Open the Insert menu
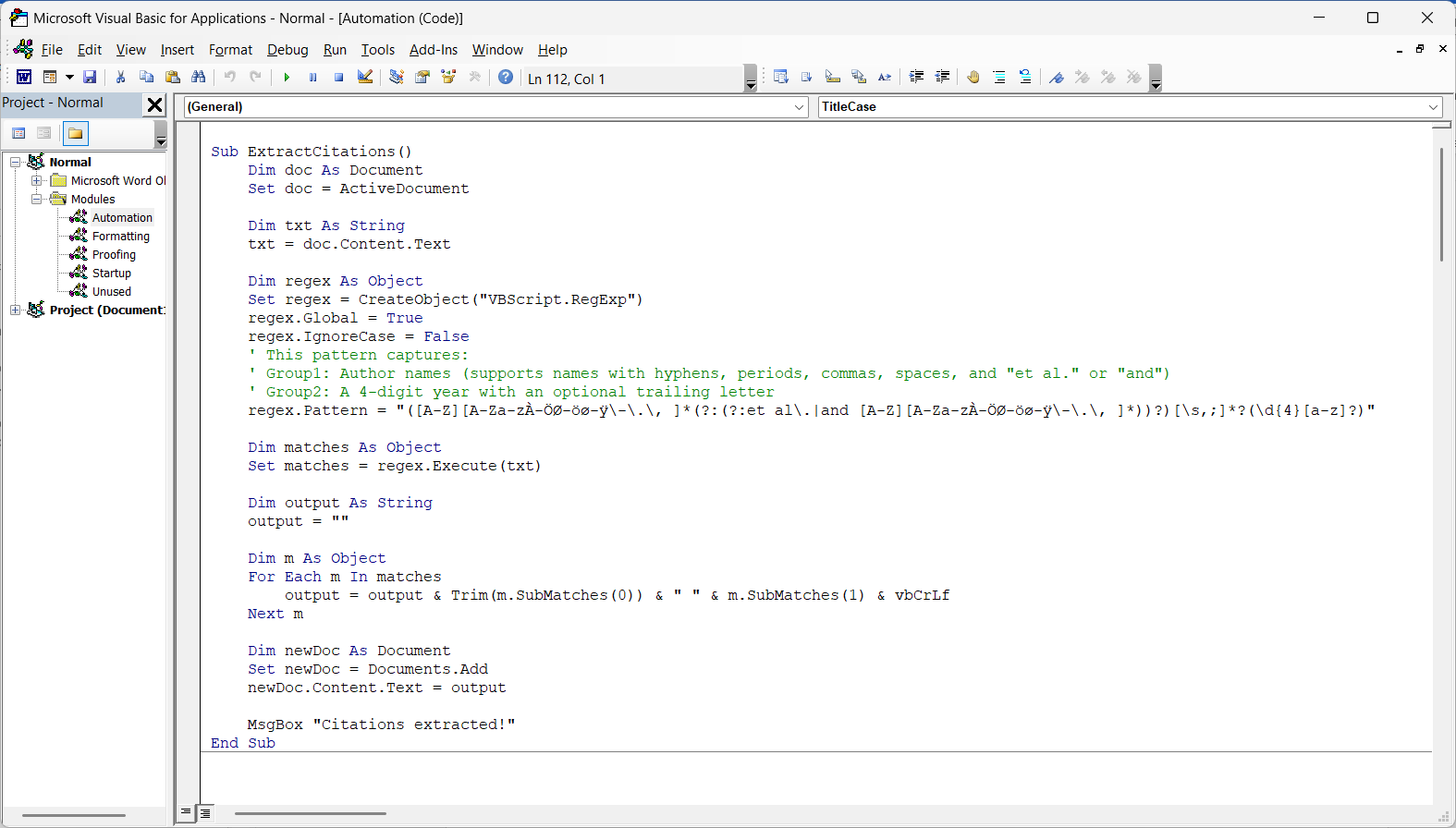The width and height of the screenshot is (1456, 828). point(177,50)
